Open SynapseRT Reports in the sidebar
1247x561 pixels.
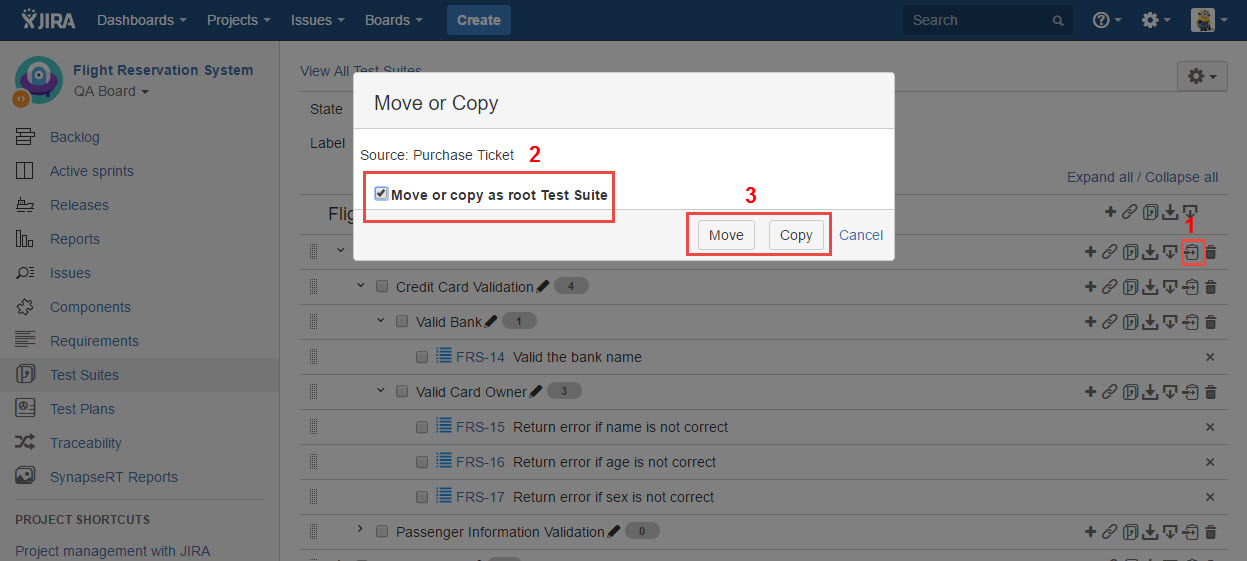(x=114, y=477)
